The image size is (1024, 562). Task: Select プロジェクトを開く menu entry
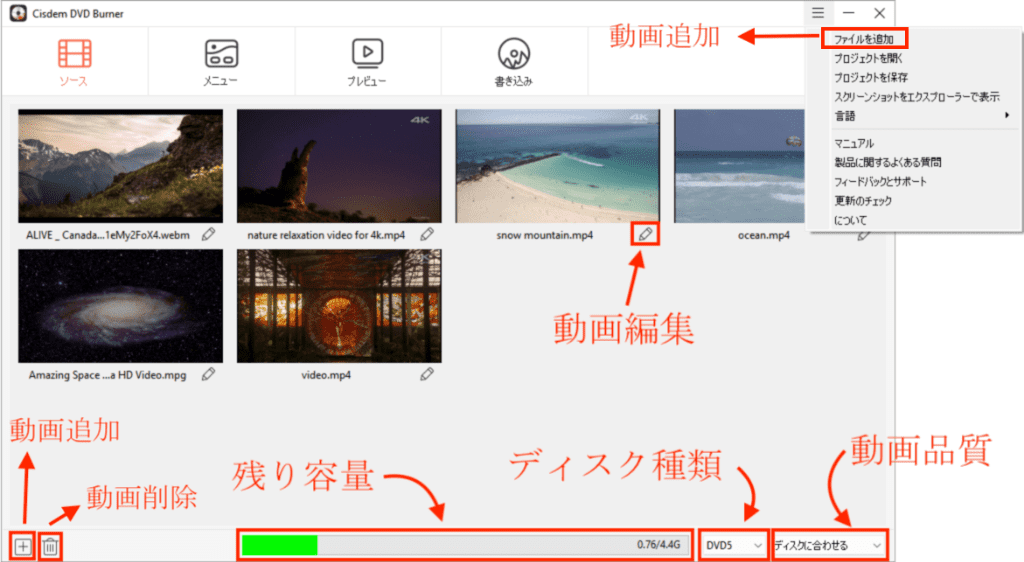(868, 58)
